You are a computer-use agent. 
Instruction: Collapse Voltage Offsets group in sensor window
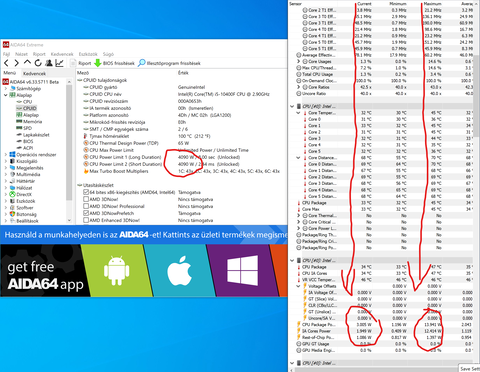click(x=299, y=286)
